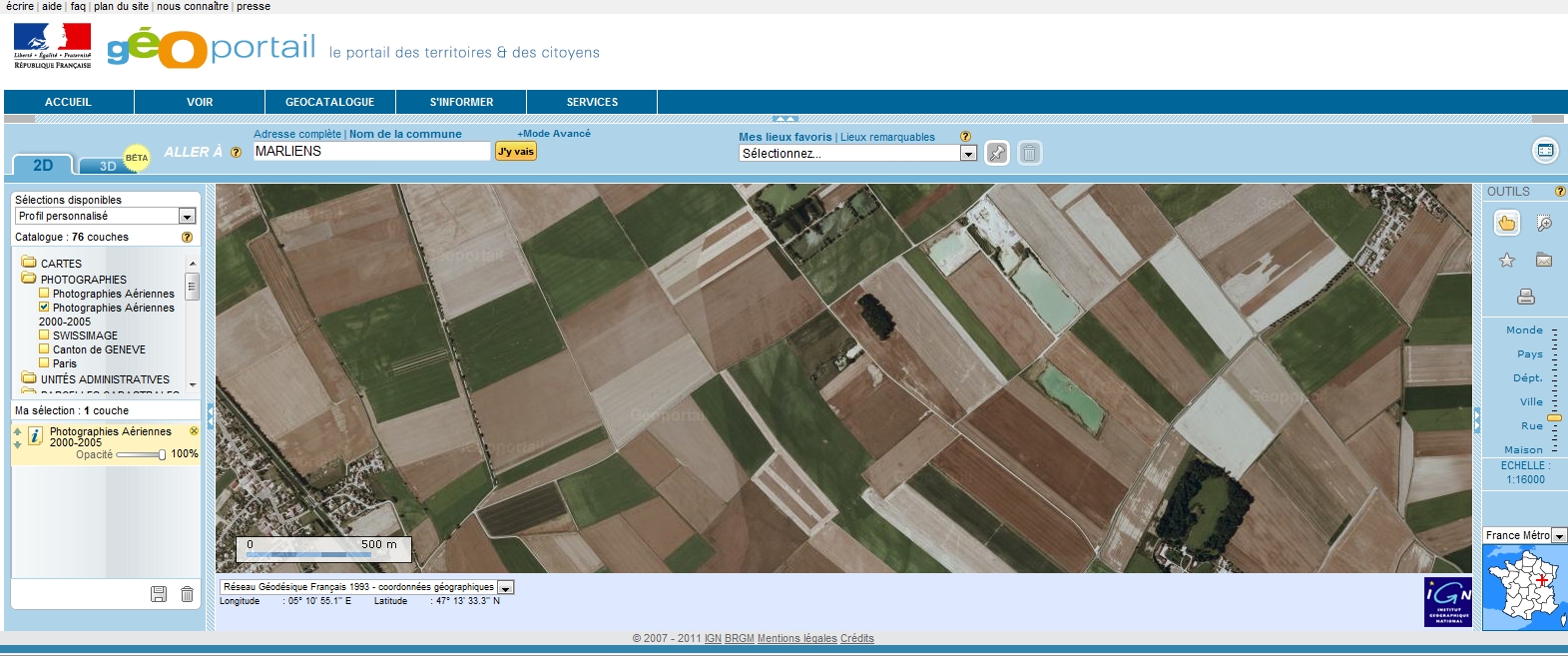Image resolution: width=1568 pixels, height=656 pixels.
Task: Check the first Photographies Aériennes layer box
Action: [44, 294]
